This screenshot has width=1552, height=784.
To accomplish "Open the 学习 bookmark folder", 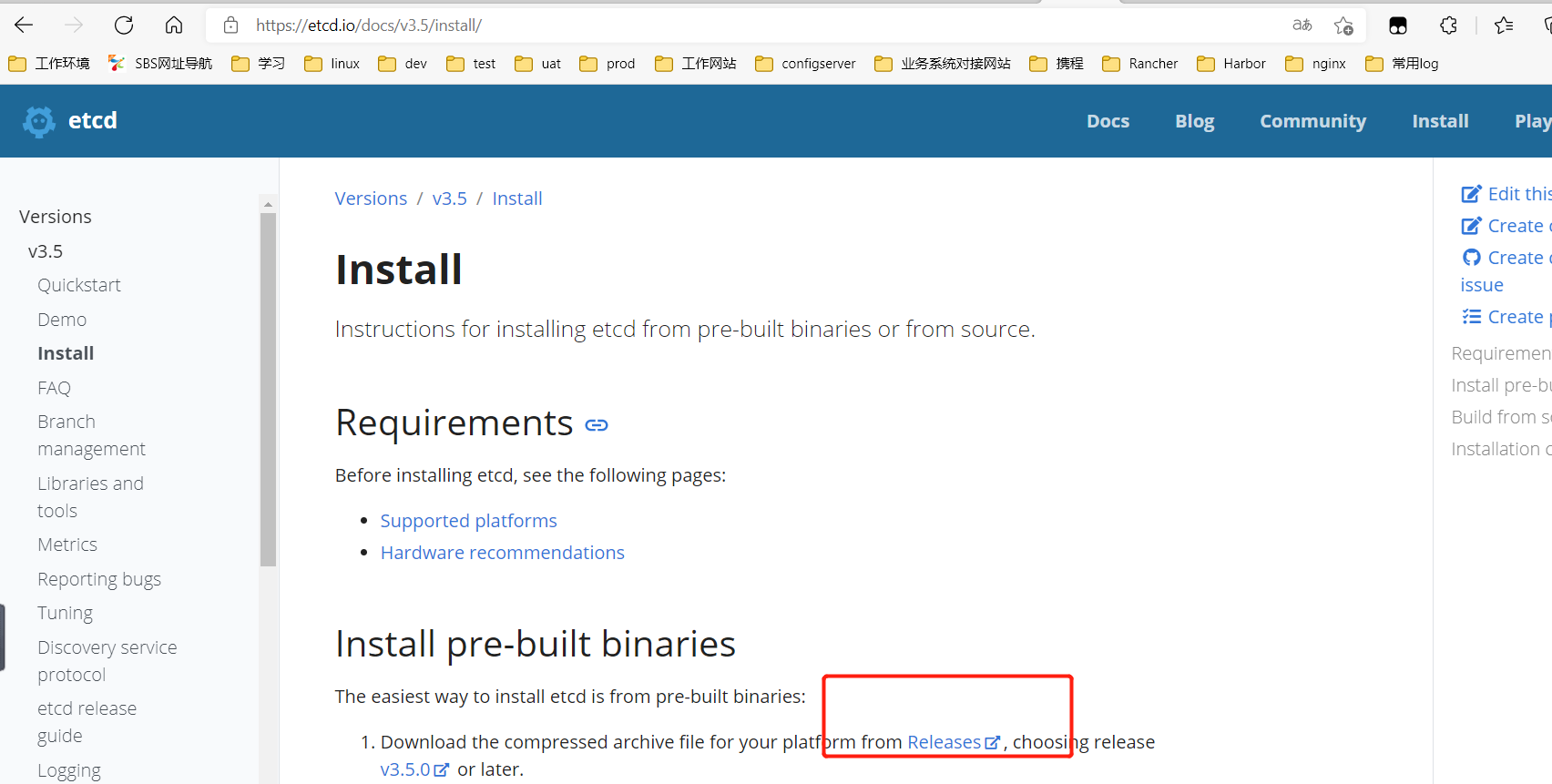I will (259, 64).
